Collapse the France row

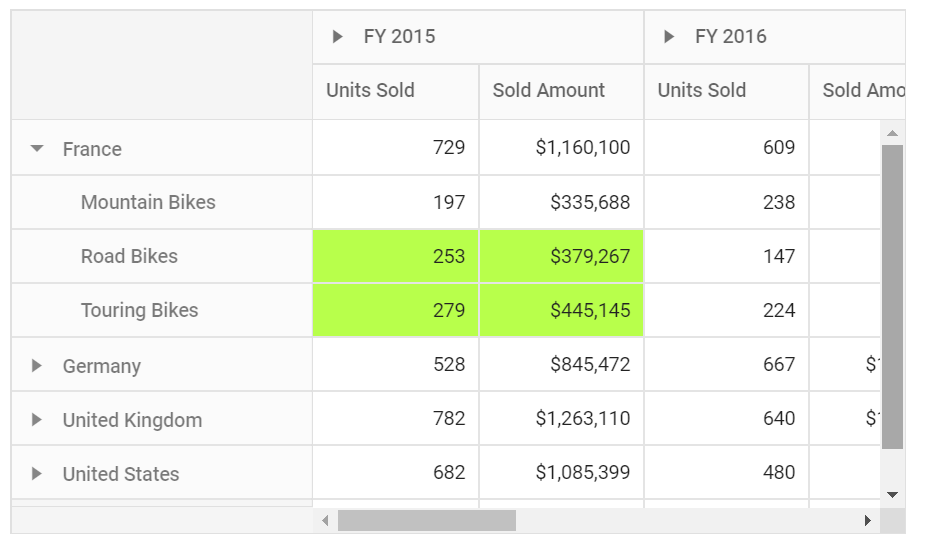coord(37,149)
